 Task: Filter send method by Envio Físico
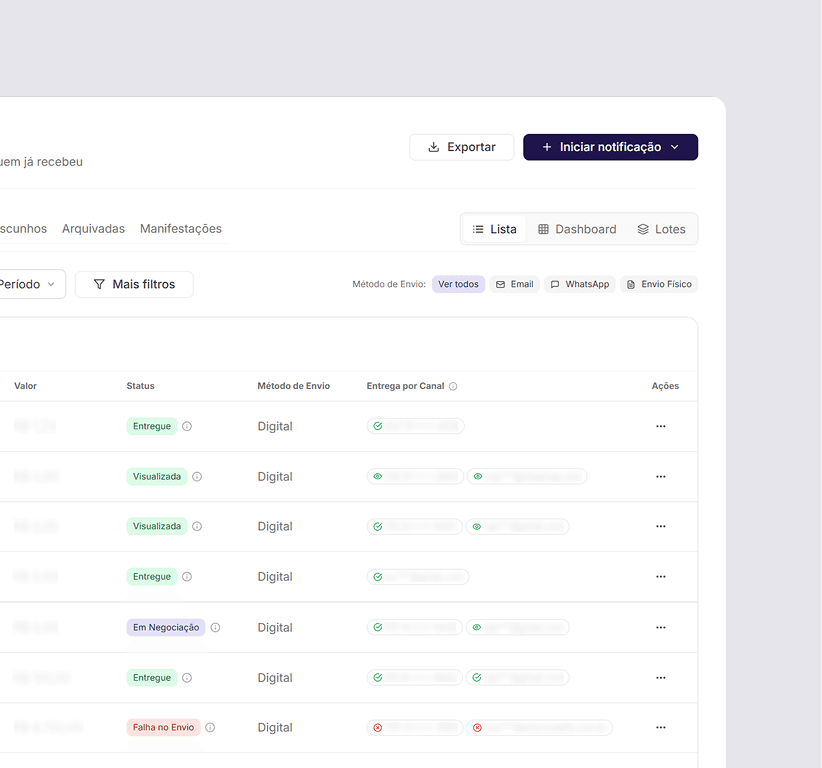(x=659, y=284)
